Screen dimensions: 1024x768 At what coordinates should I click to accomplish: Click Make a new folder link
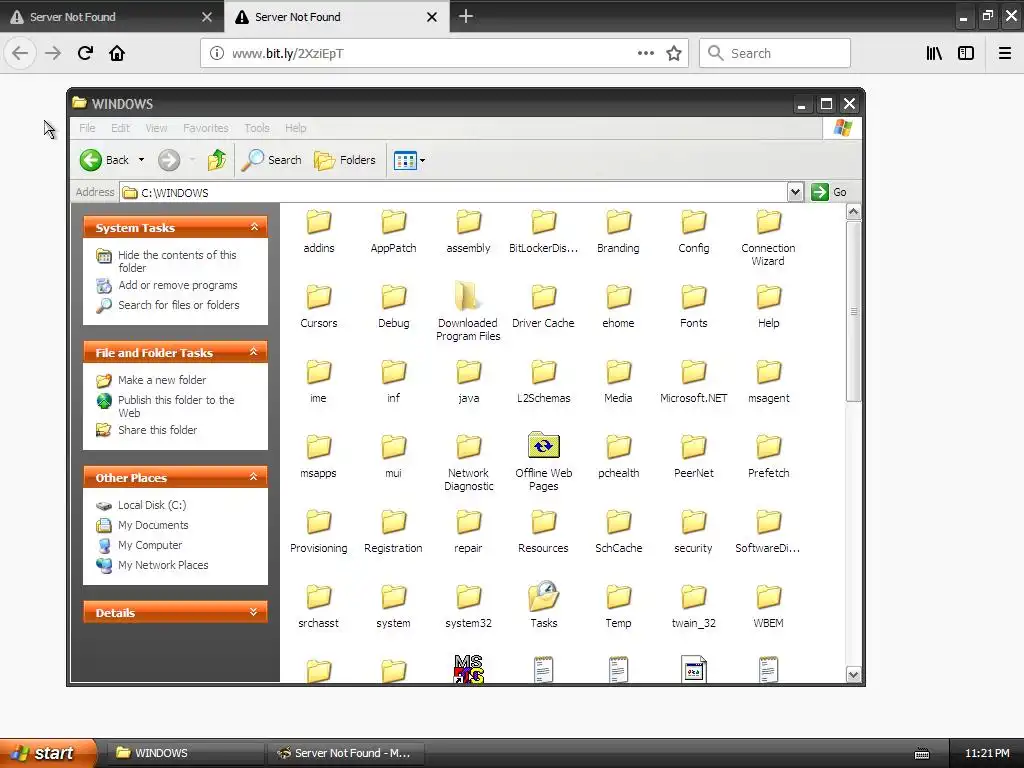(162, 379)
